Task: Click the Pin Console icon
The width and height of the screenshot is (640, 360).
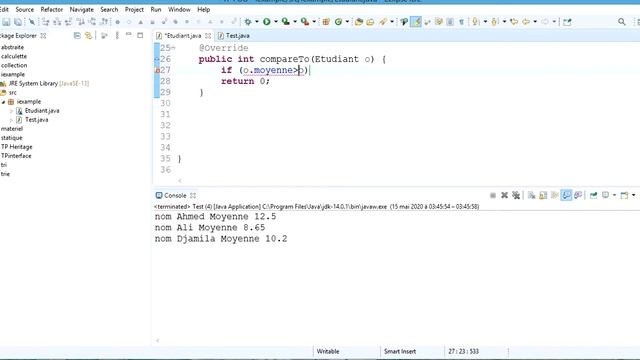Action: [x=593, y=196]
